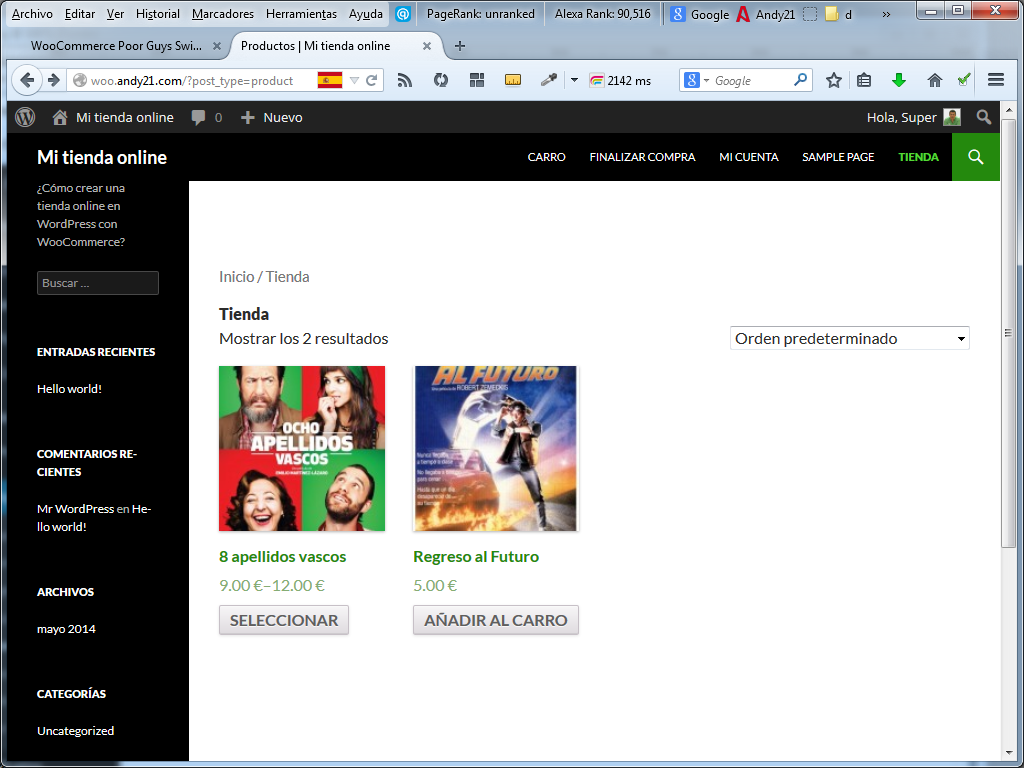Reload page using the refresh icon

pyautogui.click(x=372, y=80)
